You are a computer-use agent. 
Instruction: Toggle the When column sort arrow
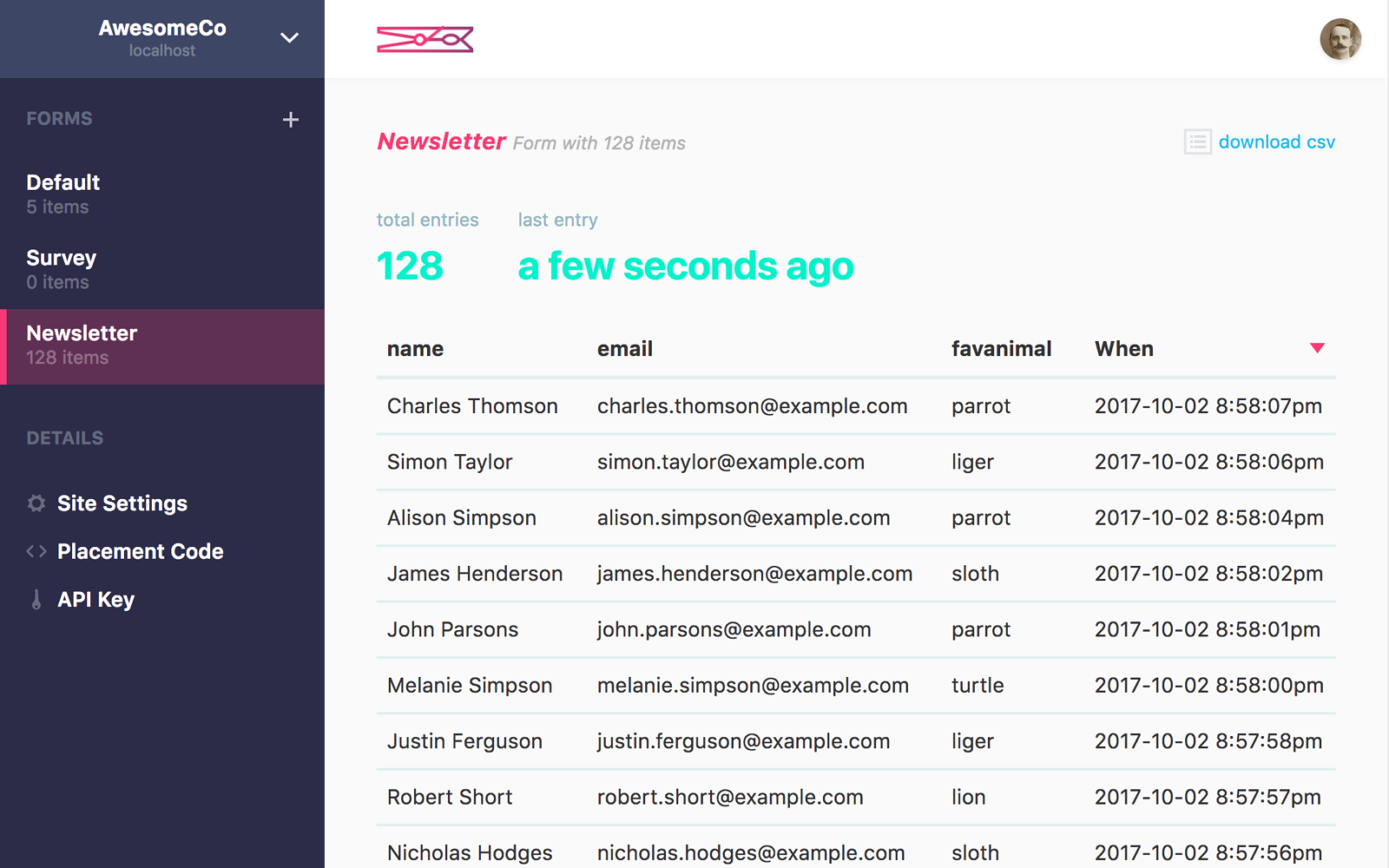point(1317,348)
